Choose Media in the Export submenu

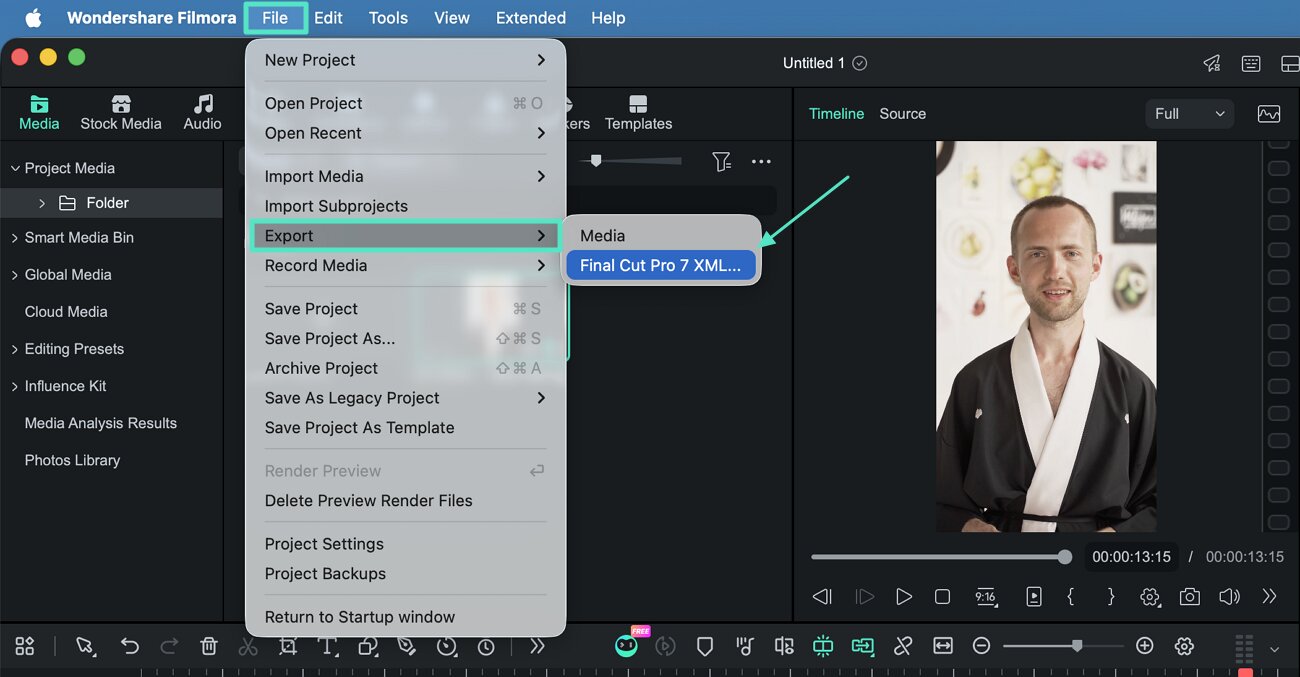661,236
